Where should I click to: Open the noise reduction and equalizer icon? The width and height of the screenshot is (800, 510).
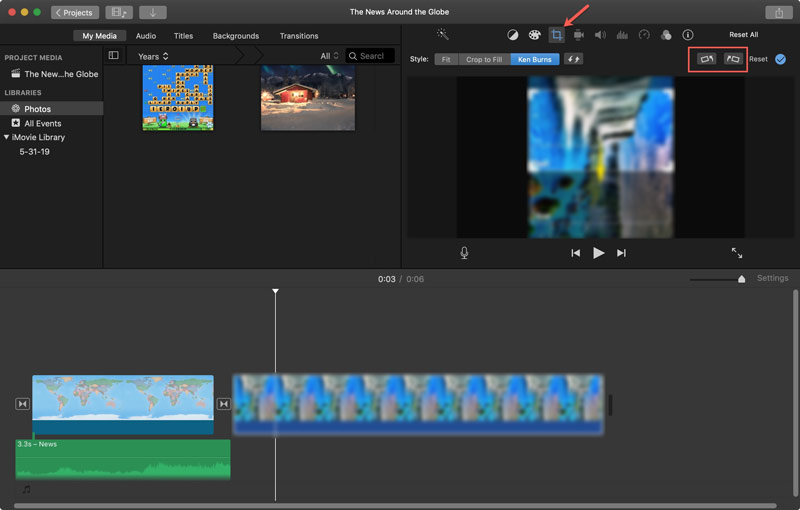tap(622, 35)
